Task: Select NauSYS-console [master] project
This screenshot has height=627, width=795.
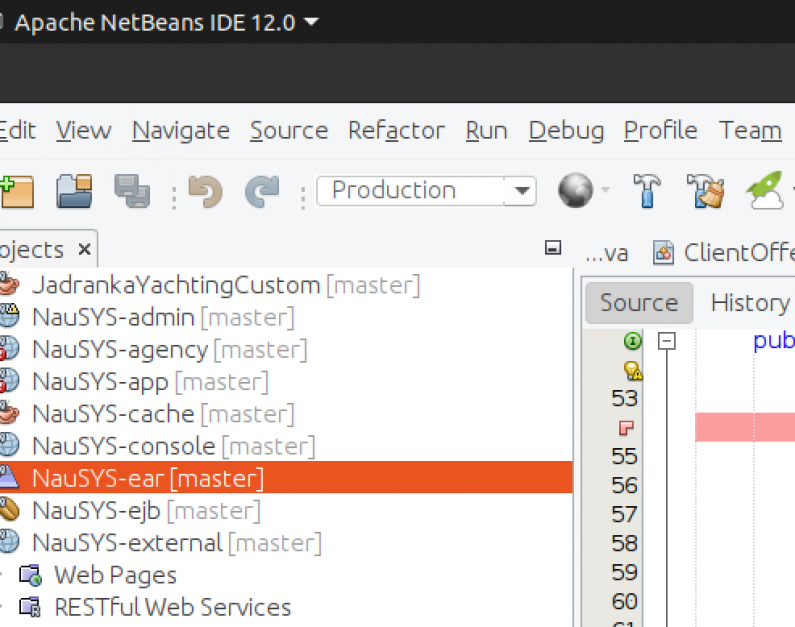Action: [x=174, y=446]
